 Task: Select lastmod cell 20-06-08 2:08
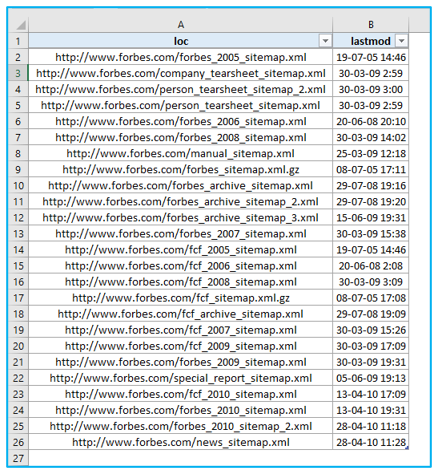coord(371,266)
